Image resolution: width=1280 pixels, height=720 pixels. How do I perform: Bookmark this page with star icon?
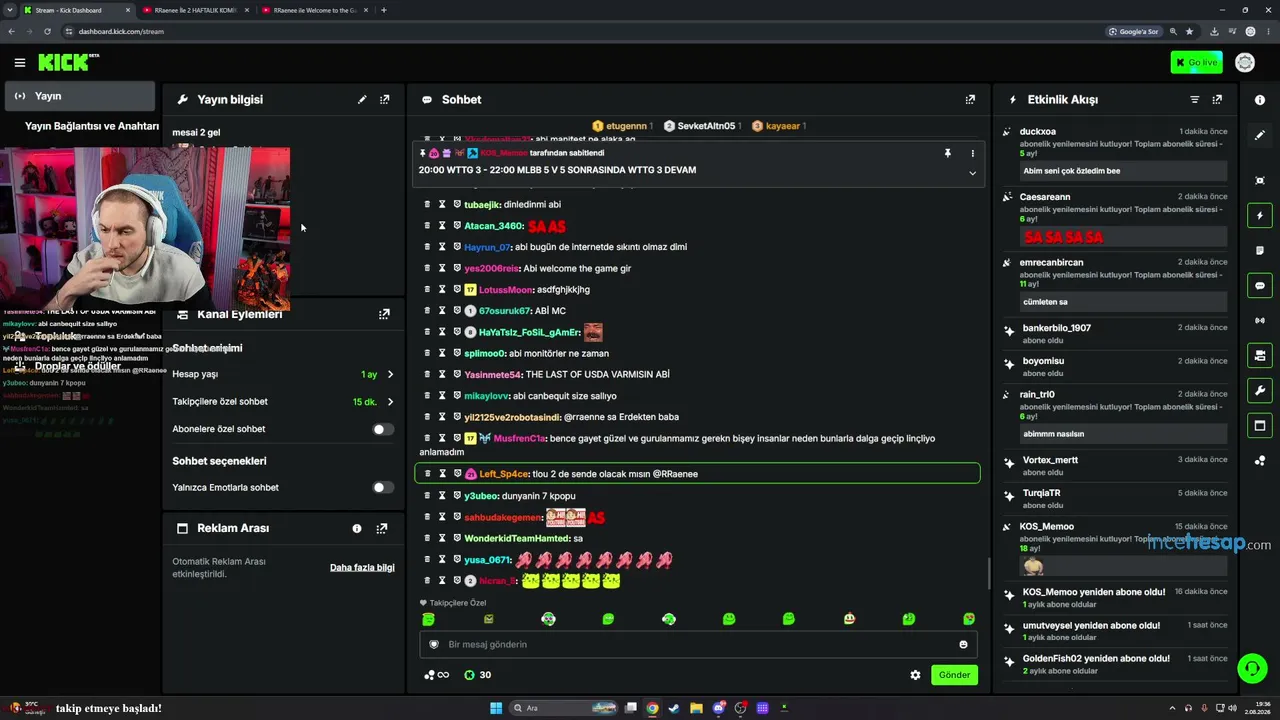click(1189, 31)
